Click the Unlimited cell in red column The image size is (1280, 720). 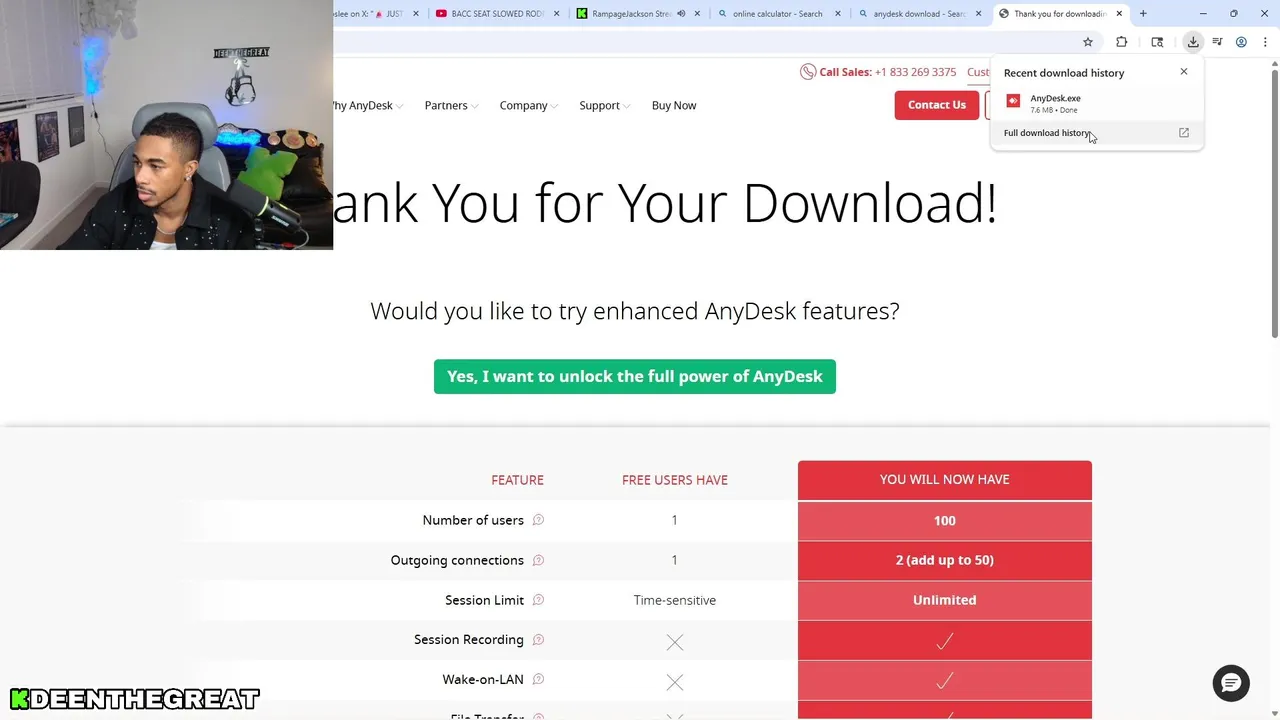[x=945, y=600]
